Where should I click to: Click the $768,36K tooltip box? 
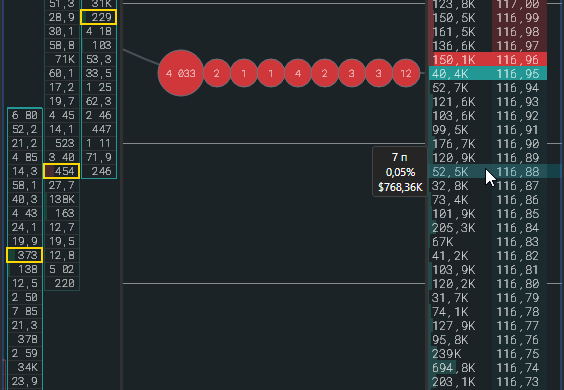coord(400,172)
